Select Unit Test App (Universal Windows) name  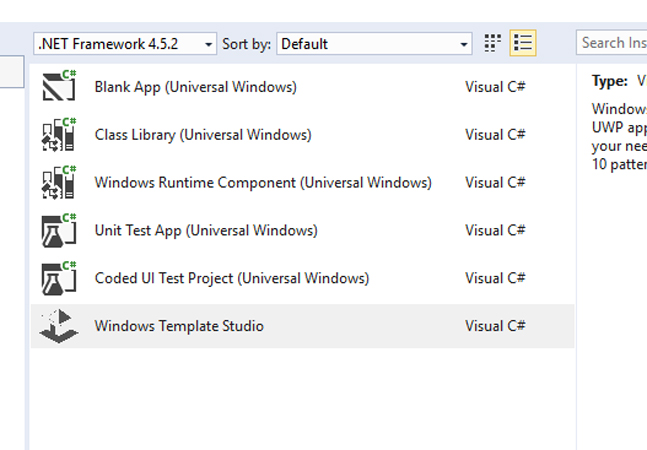point(205,231)
